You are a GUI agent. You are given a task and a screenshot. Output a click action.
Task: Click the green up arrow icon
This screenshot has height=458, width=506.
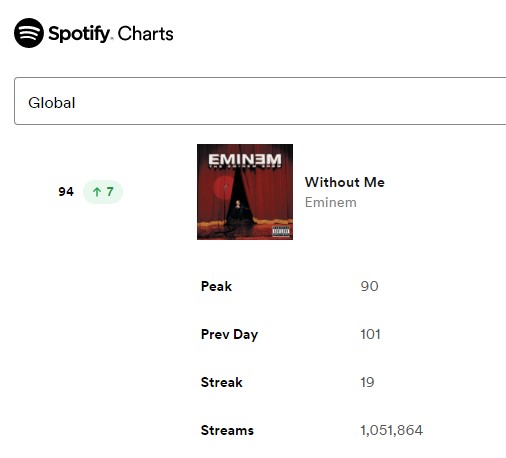coord(97,192)
